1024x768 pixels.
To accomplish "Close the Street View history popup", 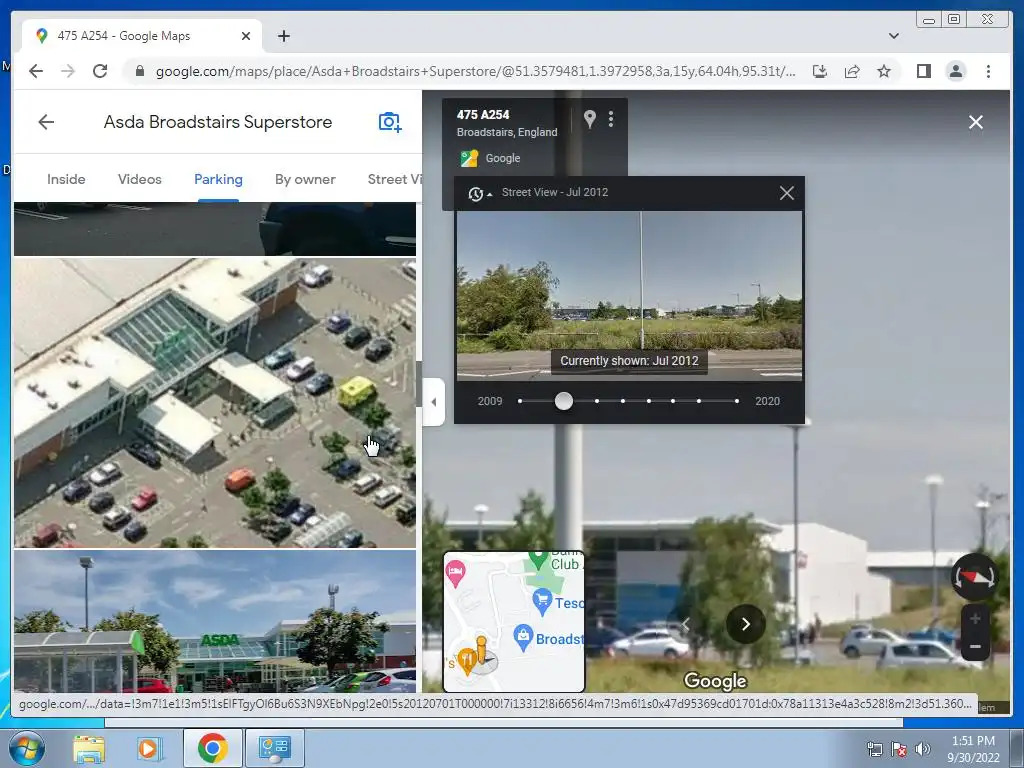I will coord(787,193).
